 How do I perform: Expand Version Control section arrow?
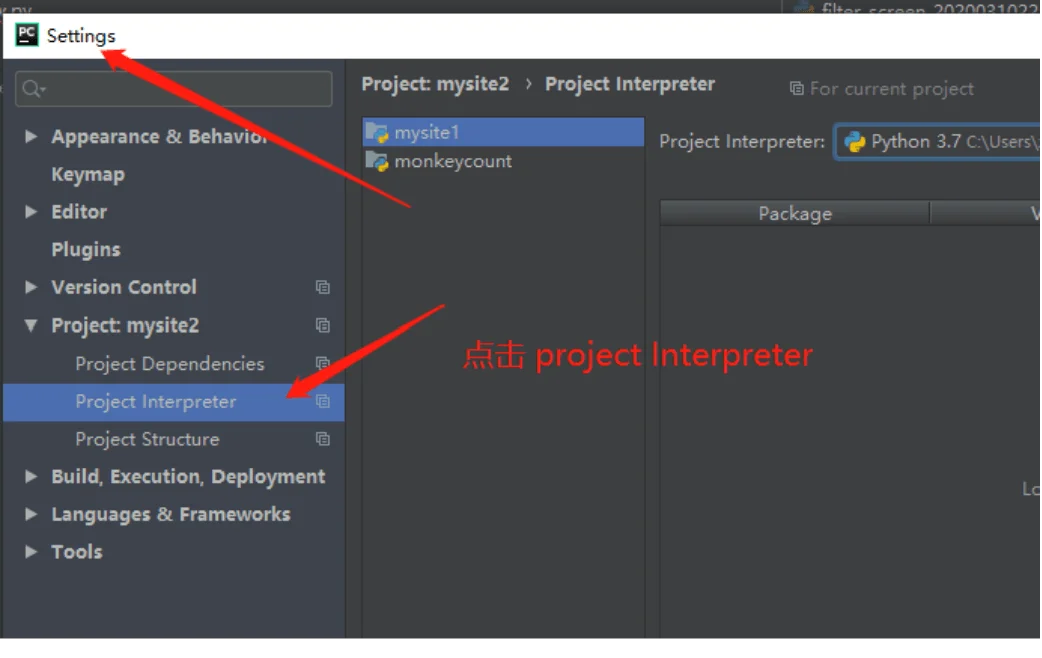31,286
